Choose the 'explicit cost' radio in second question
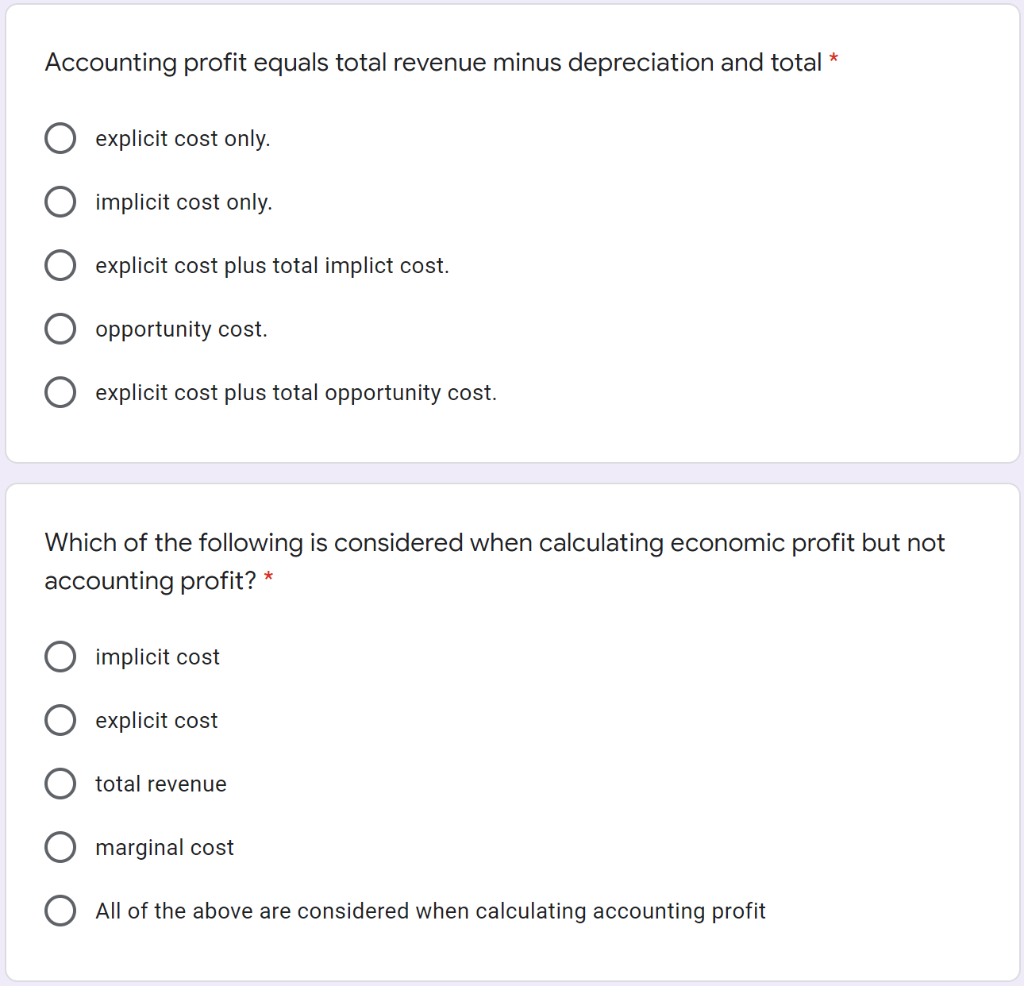Viewport: 1024px width, 986px height. pyautogui.click(x=60, y=720)
